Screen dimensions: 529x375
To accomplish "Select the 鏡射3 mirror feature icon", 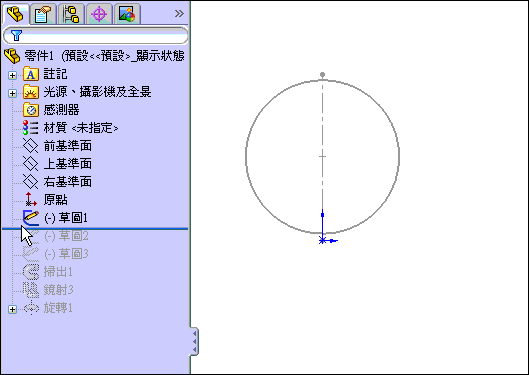I will coord(31,290).
